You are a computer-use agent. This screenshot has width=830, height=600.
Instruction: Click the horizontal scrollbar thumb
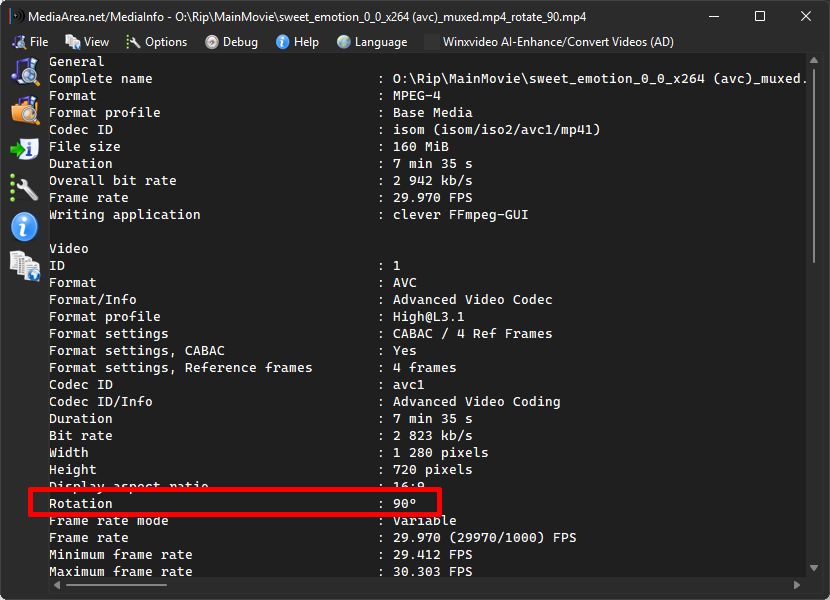pyautogui.click(x=116, y=585)
